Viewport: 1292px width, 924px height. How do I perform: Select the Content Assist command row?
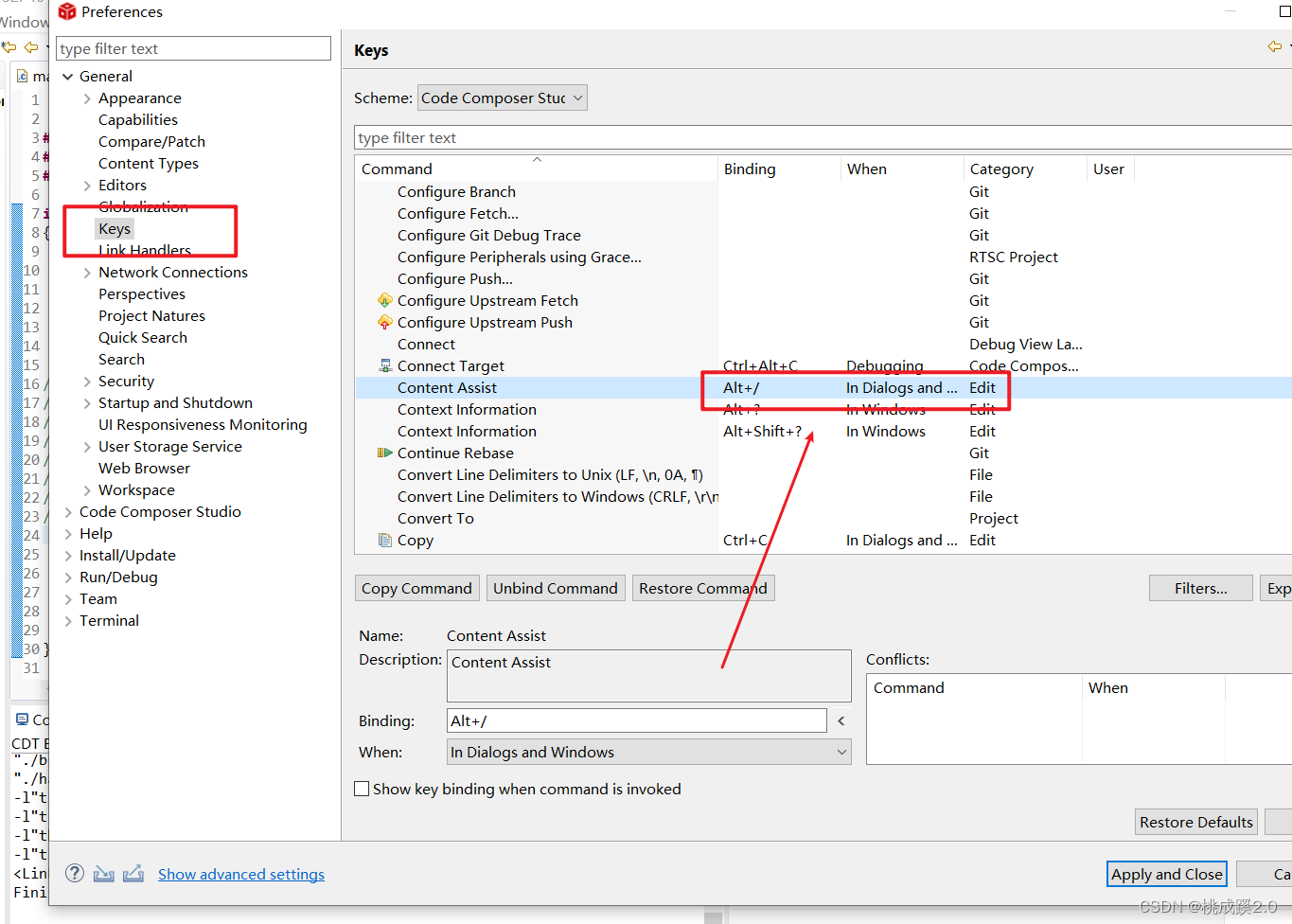click(823, 387)
